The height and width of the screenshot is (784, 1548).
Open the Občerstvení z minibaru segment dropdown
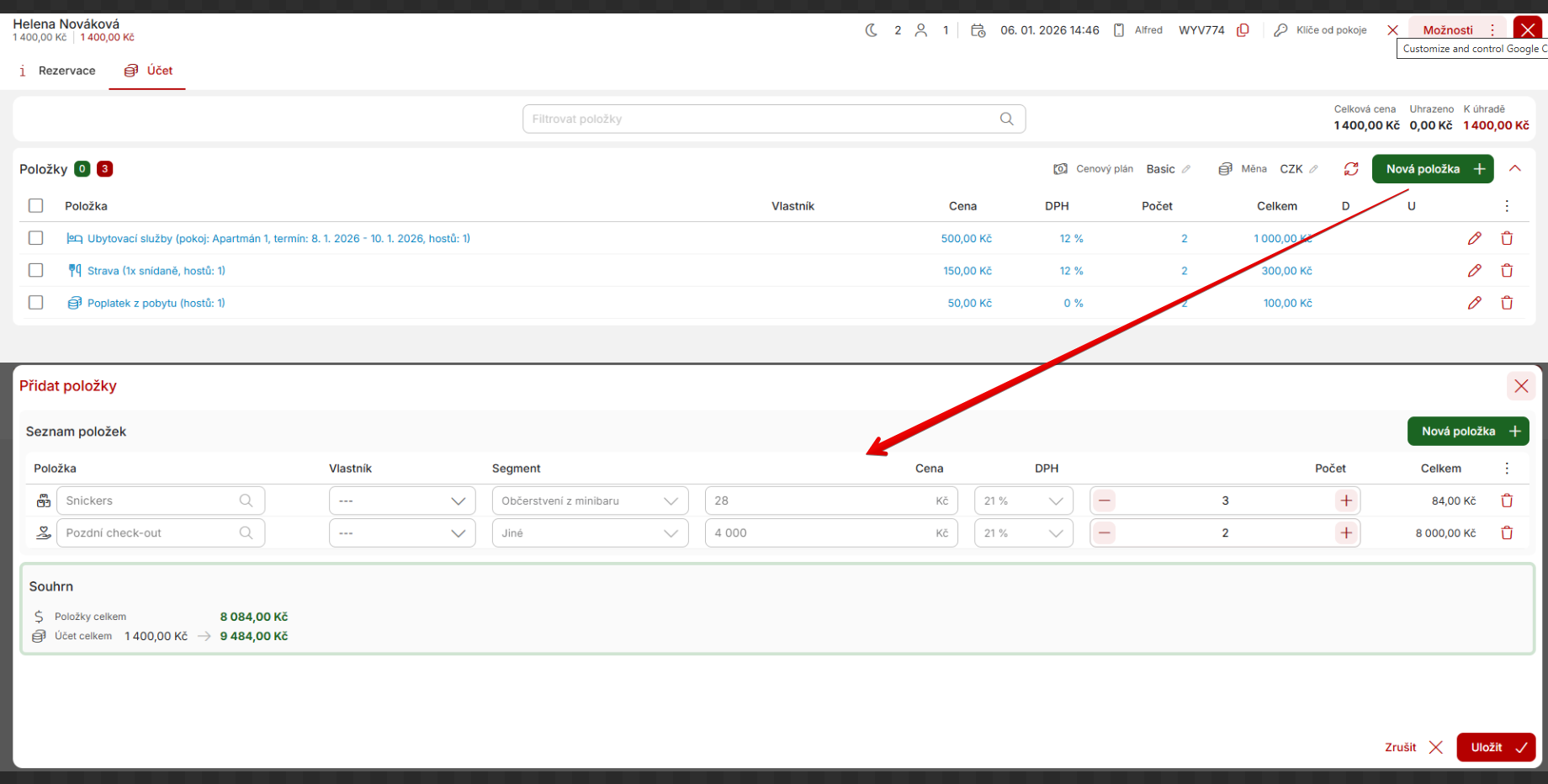pyautogui.click(x=590, y=501)
